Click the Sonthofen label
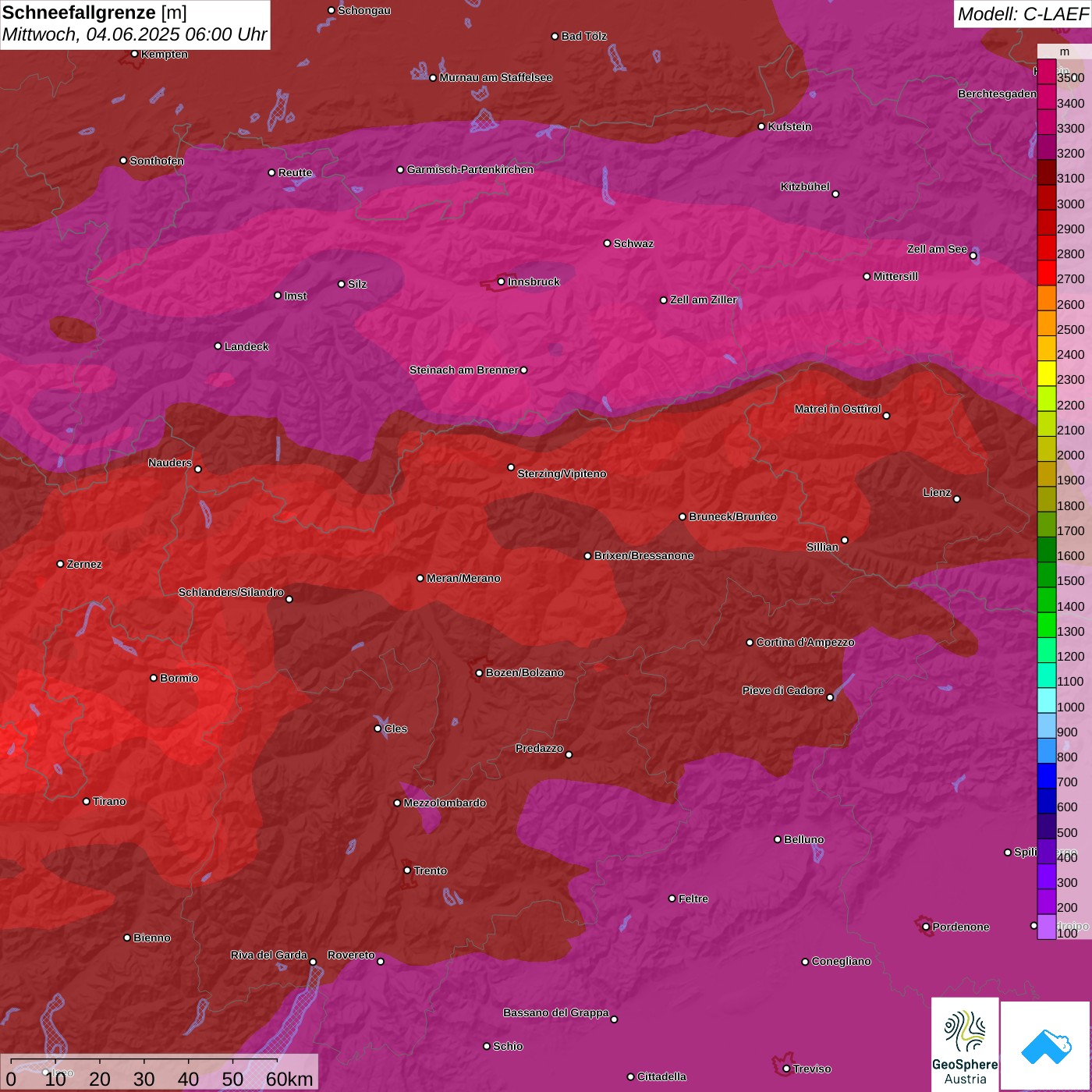Screen dimensions: 1092x1092 [157, 161]
